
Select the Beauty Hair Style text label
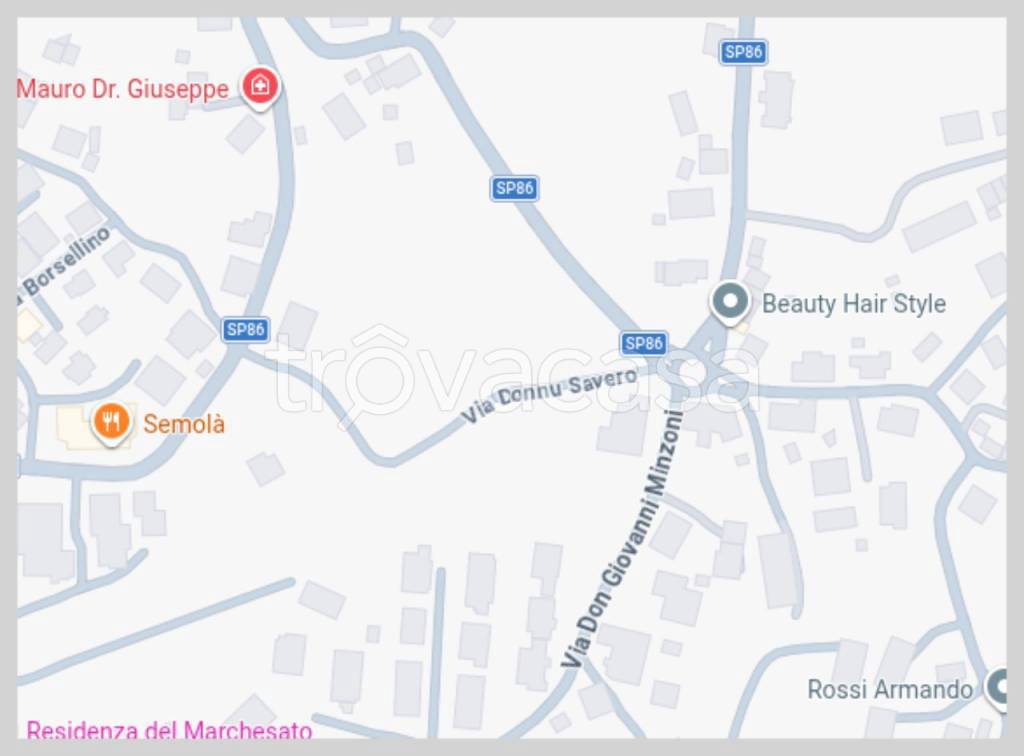pyautogui.click(x=854, y=304)
